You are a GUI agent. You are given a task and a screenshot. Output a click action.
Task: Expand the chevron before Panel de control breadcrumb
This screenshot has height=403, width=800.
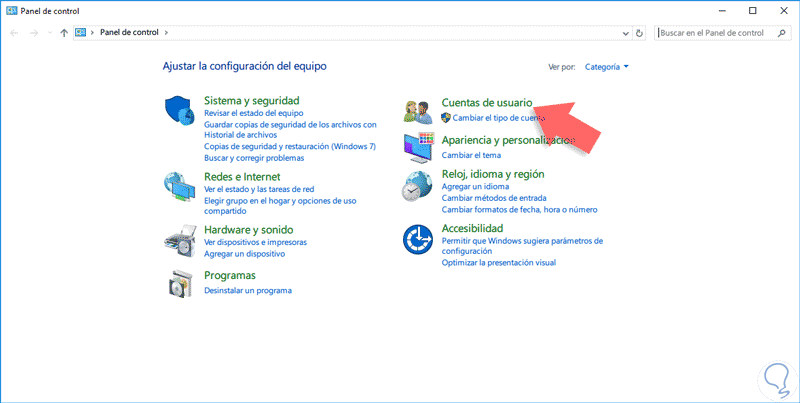coord(92,32)
